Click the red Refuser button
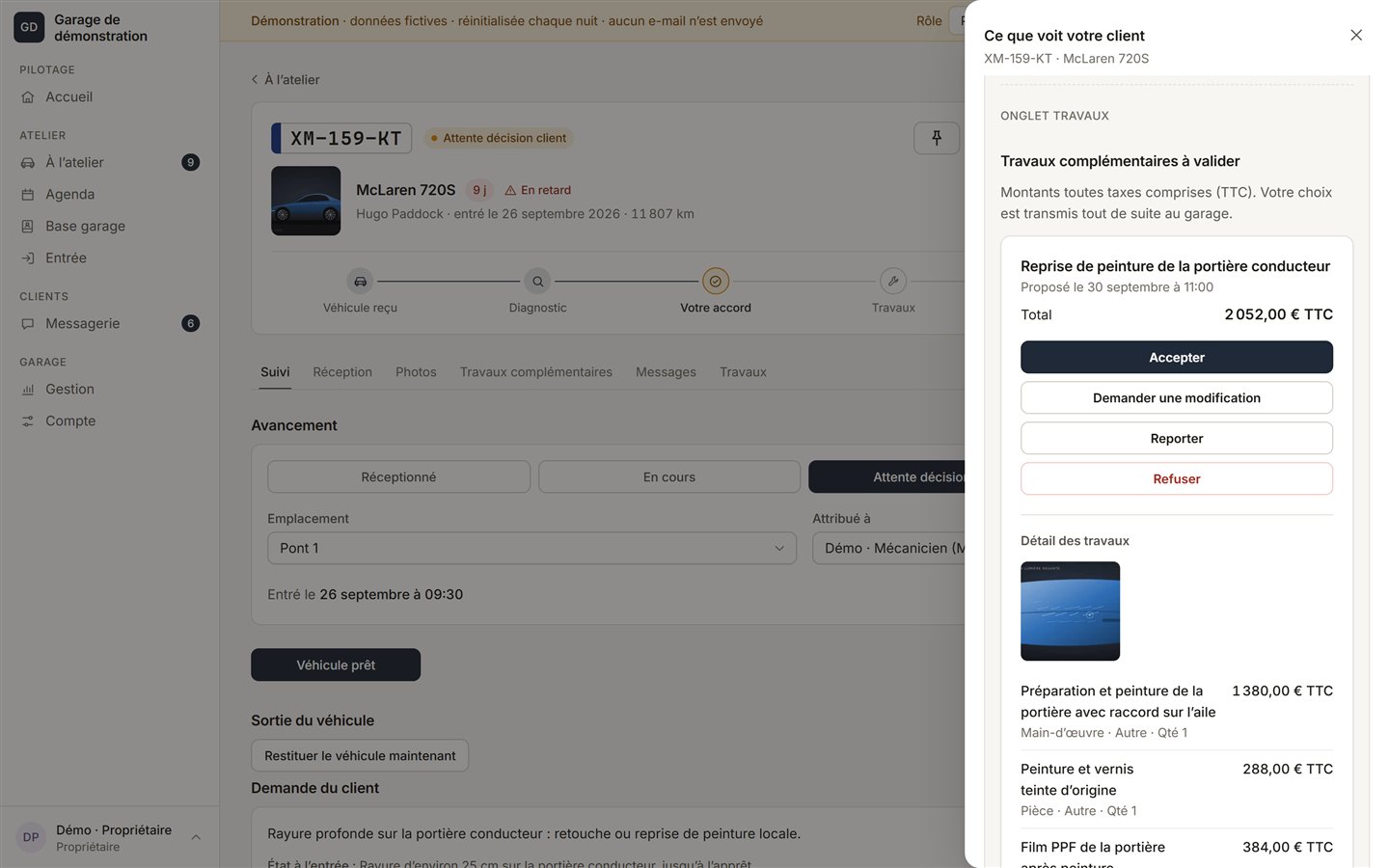This screenshot has width=1389, height=868. click(x=1177, y=479)
